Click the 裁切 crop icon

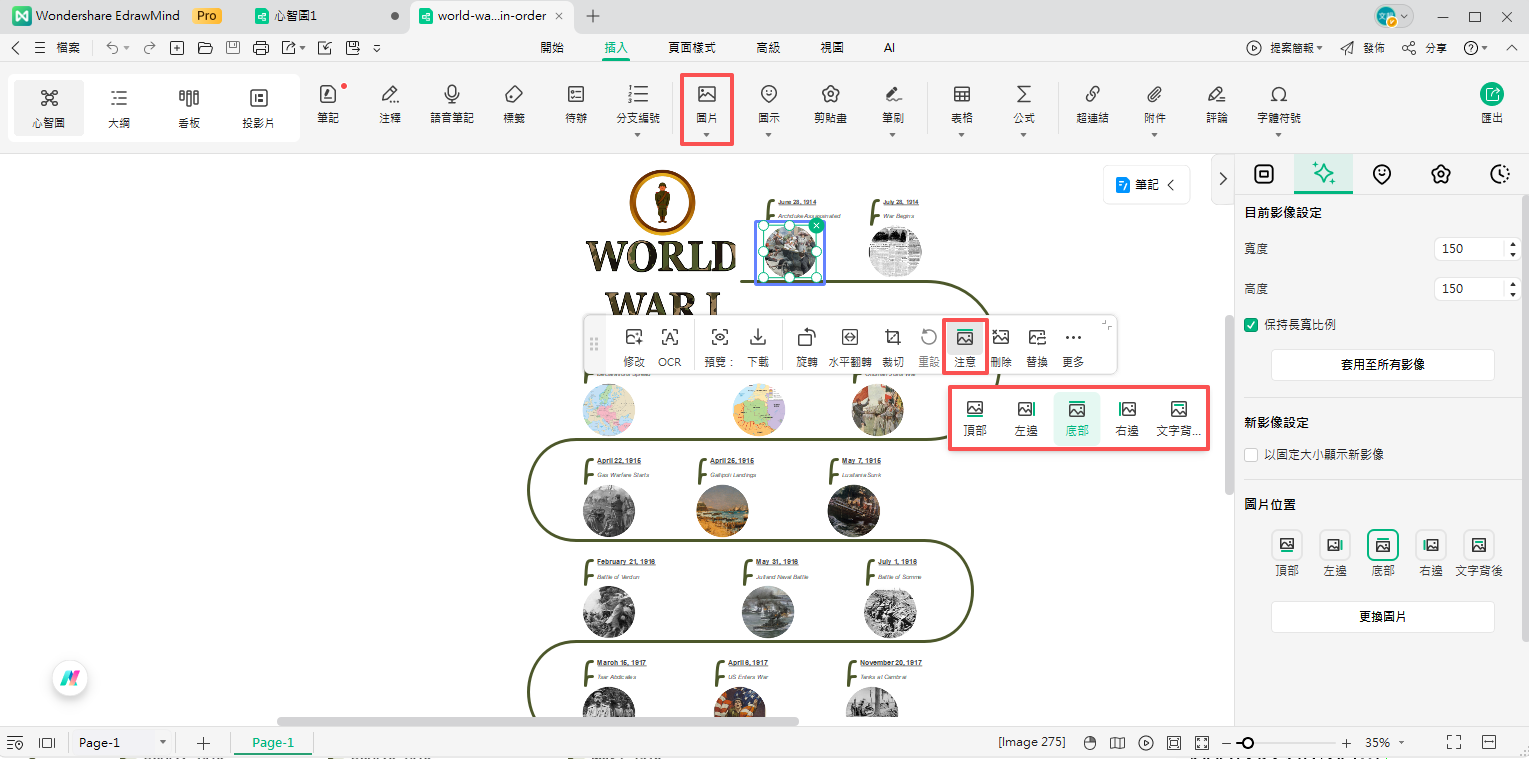(x=892, y=338)
